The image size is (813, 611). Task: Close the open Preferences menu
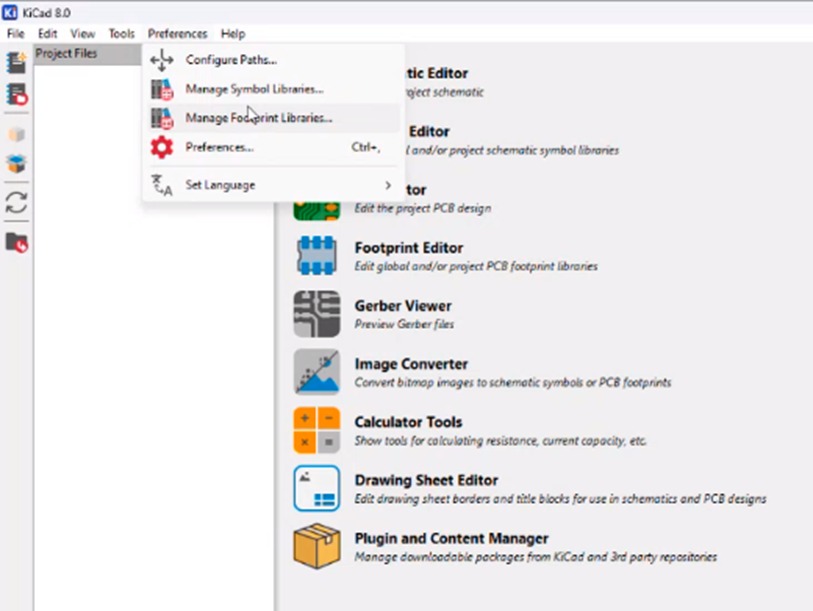(x=177, y=34)
